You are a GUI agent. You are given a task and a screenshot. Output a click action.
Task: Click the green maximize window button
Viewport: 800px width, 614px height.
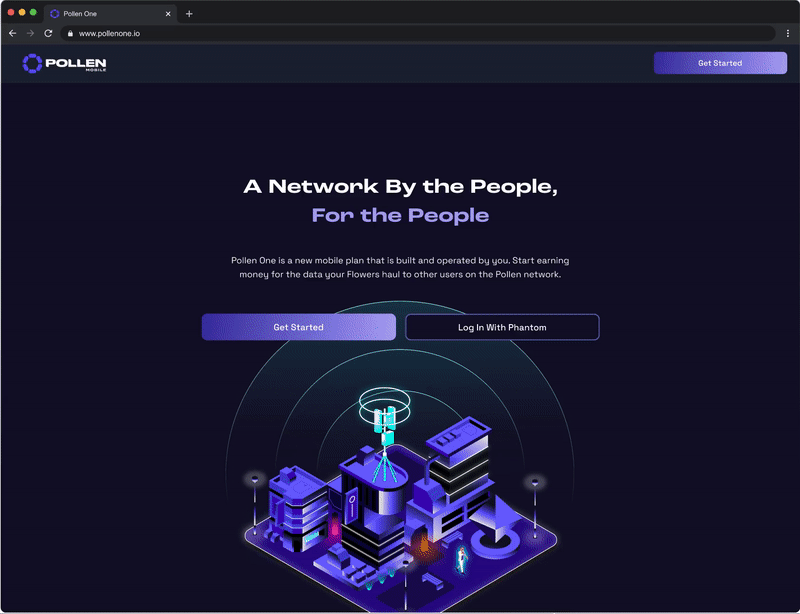tap(33, 12)
